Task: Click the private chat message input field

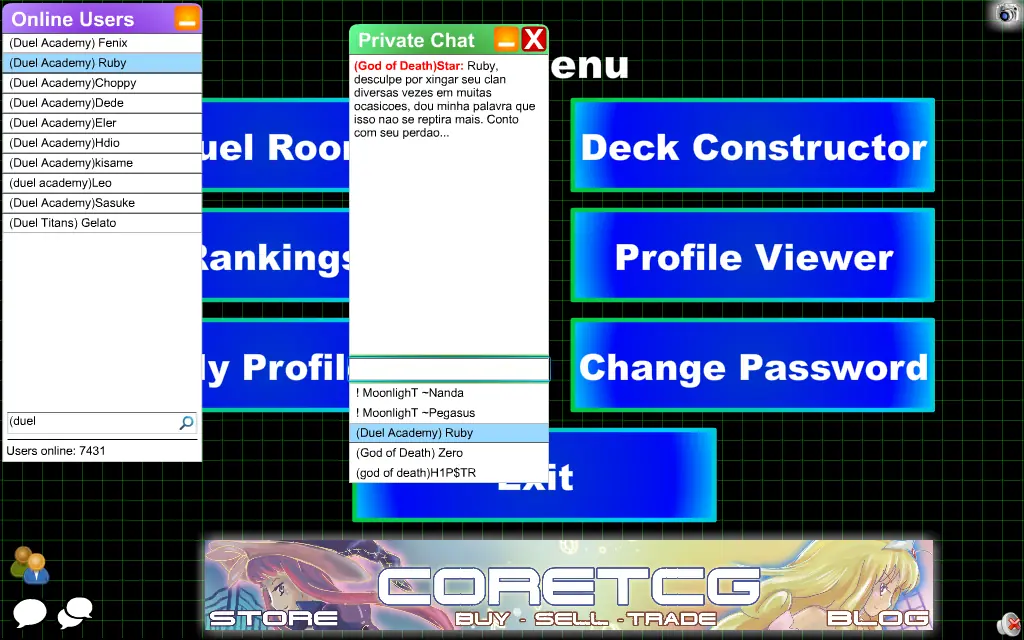Action: (449, 369)
